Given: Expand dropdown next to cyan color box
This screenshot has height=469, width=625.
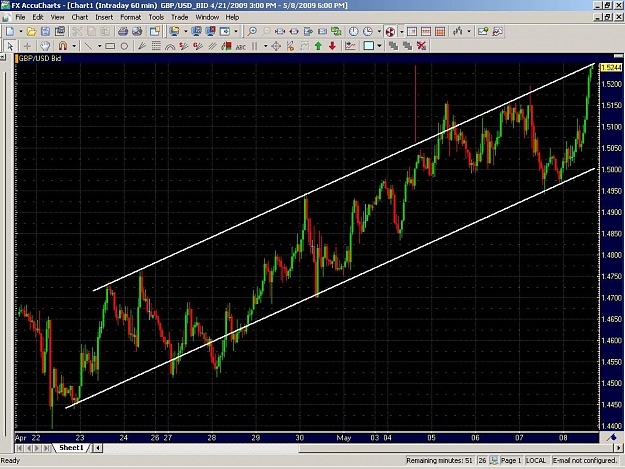Looking at the screenshot, I should [x=379, y=46].
